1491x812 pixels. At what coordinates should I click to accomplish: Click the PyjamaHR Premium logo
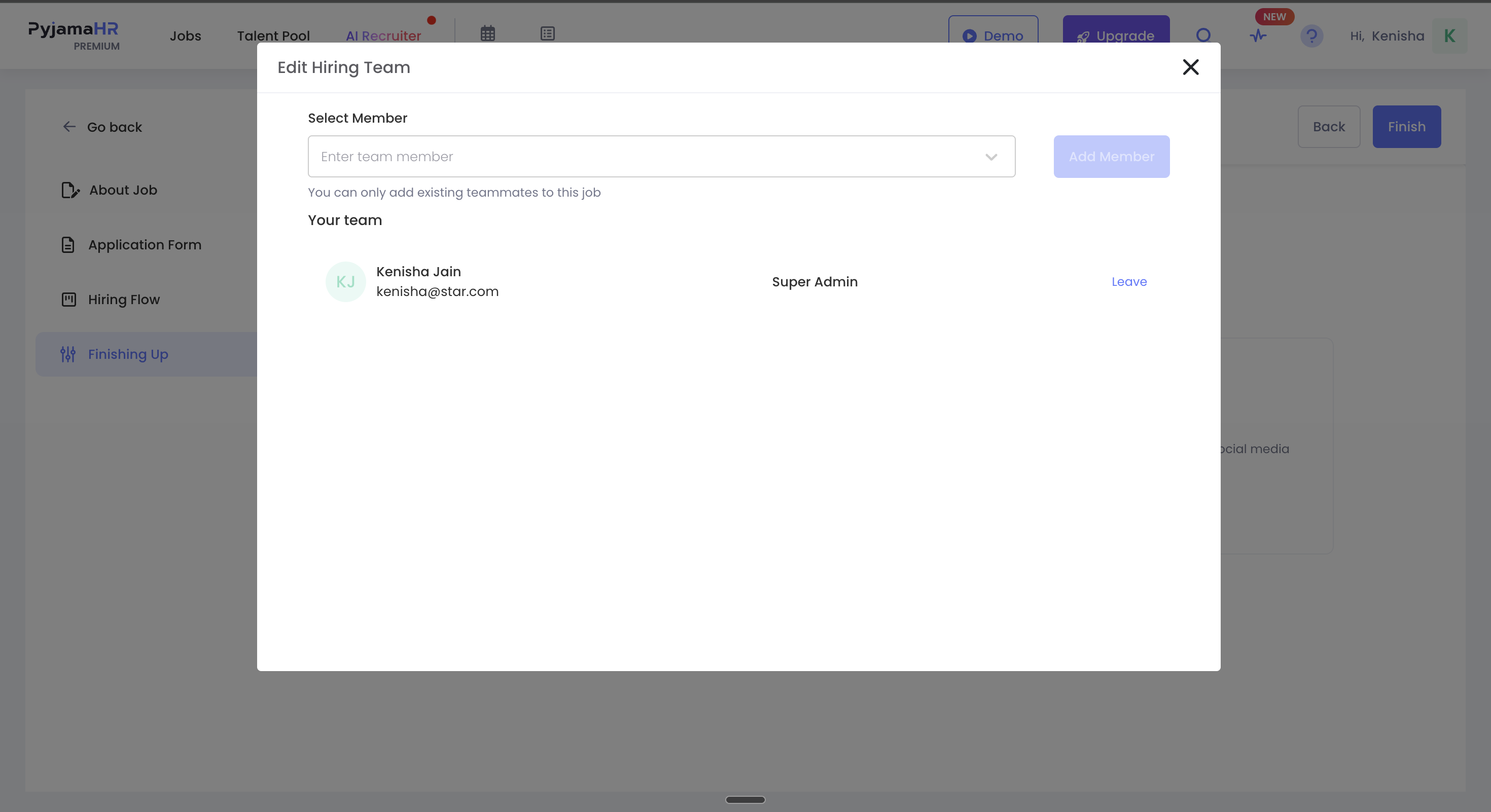pos(74,36)
